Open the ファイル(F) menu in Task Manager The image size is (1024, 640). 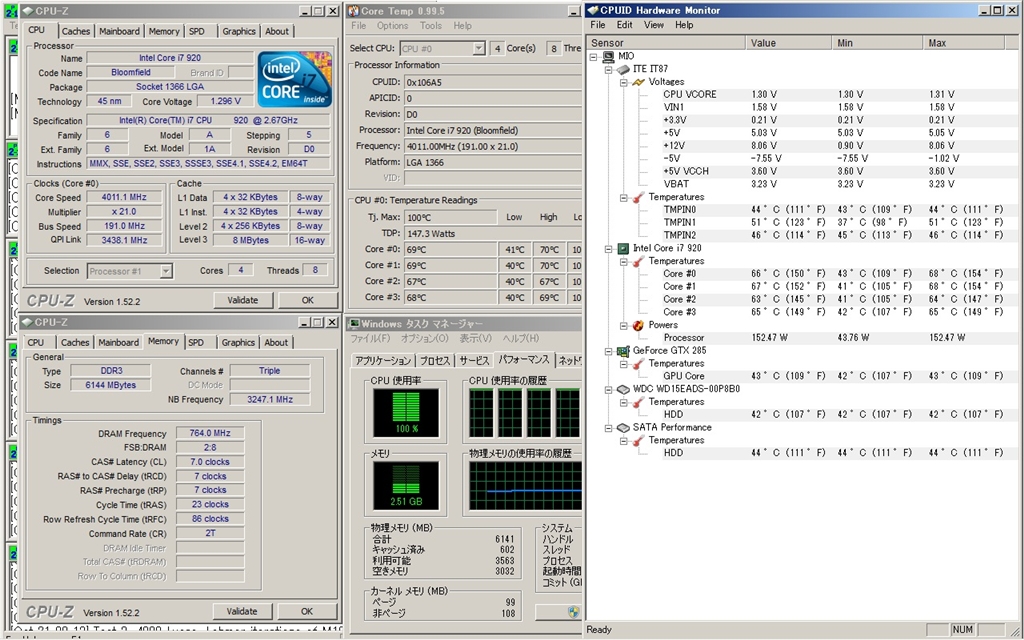pos(370,338)
